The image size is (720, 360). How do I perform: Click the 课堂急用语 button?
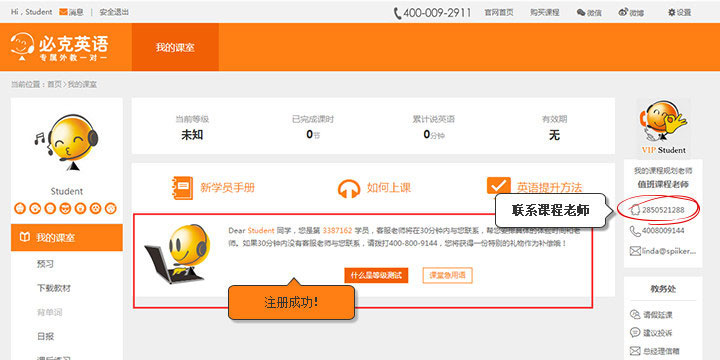pyautogui.click(x=447, y=276)
